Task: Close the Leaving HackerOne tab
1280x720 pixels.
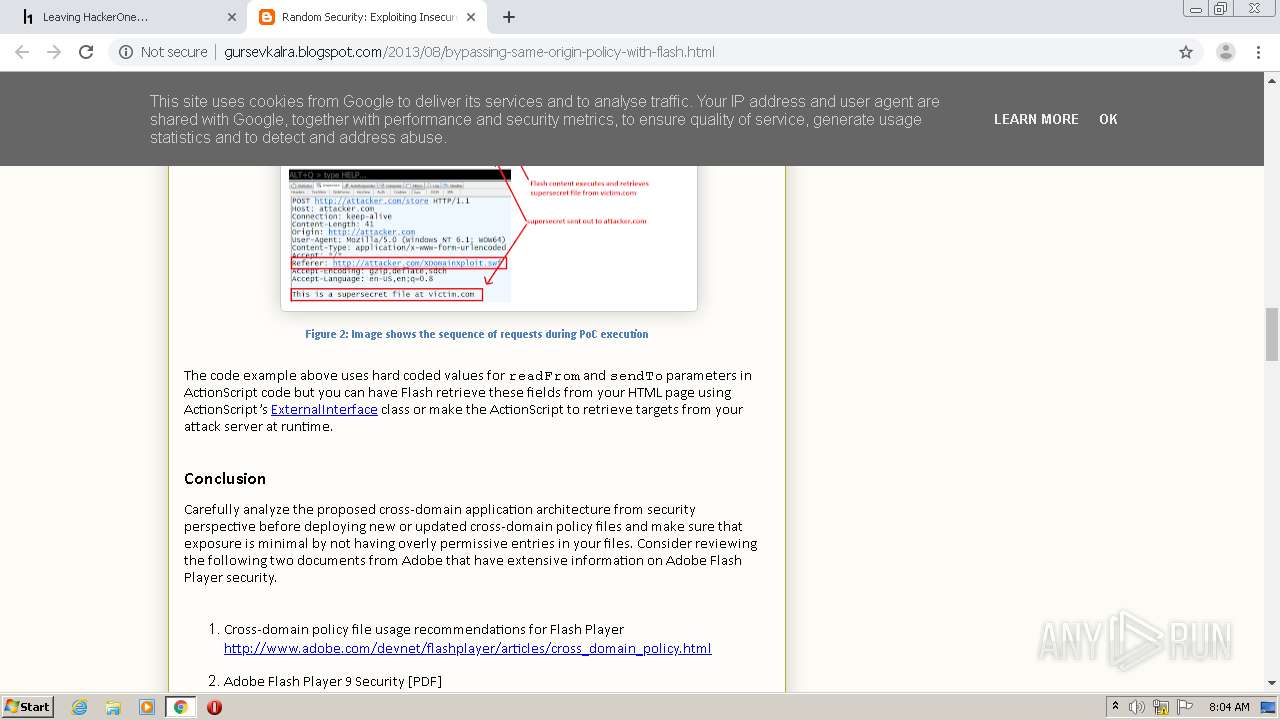Action: (232, 17)
